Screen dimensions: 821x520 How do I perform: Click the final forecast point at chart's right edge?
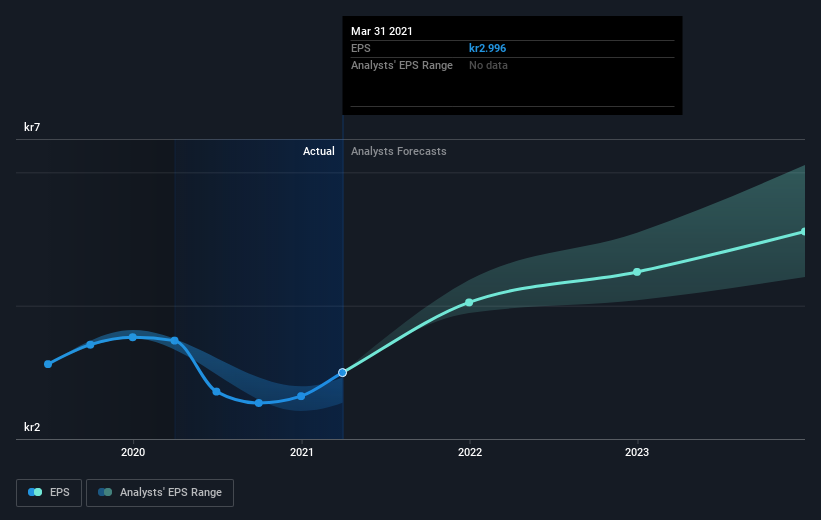point(803,232)
